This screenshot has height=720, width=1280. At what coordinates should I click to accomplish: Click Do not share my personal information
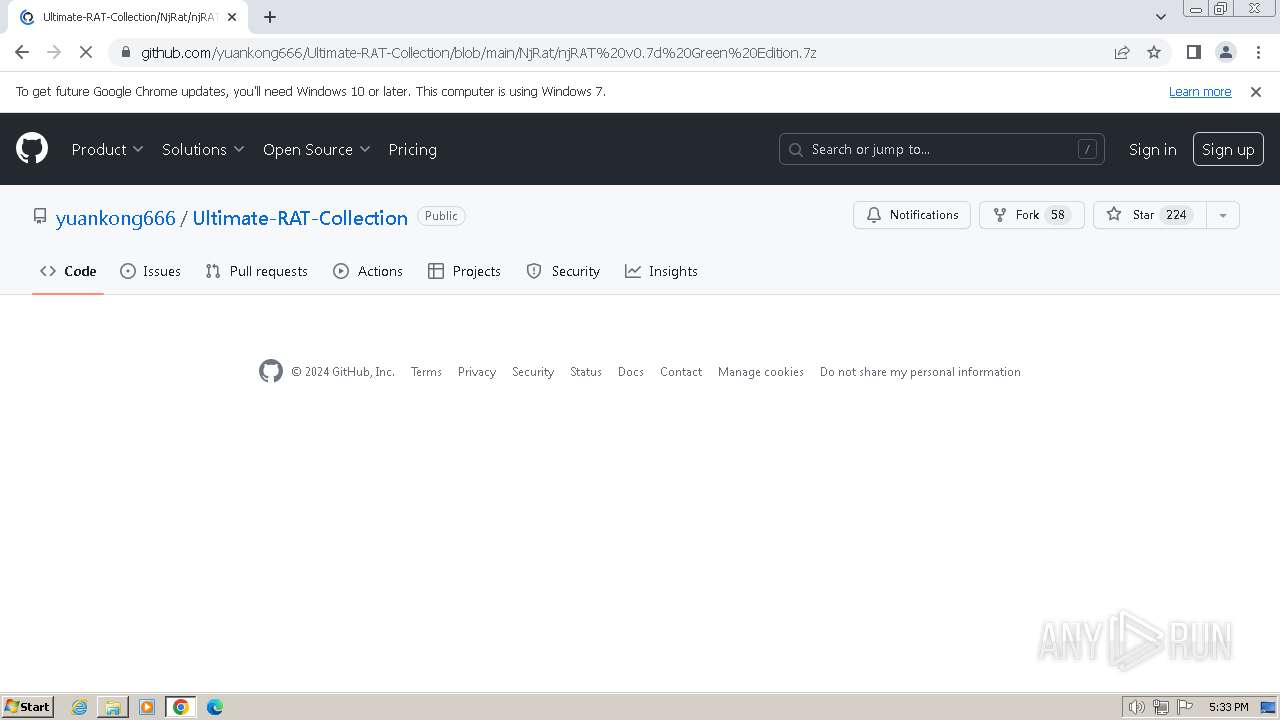click(920, 371)
